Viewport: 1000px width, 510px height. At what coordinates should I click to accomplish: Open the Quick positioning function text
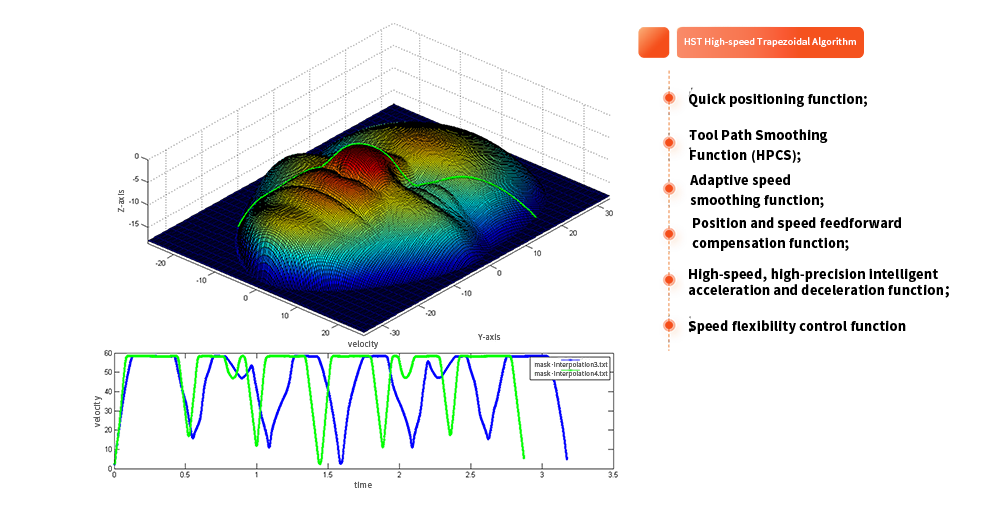778,100
